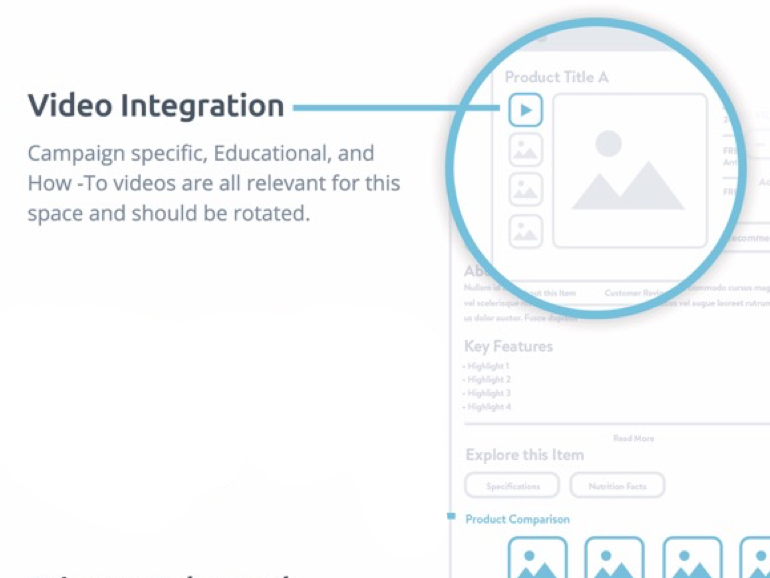
Task: Select the large main product image placeholder
Action: tap(630, 170)
